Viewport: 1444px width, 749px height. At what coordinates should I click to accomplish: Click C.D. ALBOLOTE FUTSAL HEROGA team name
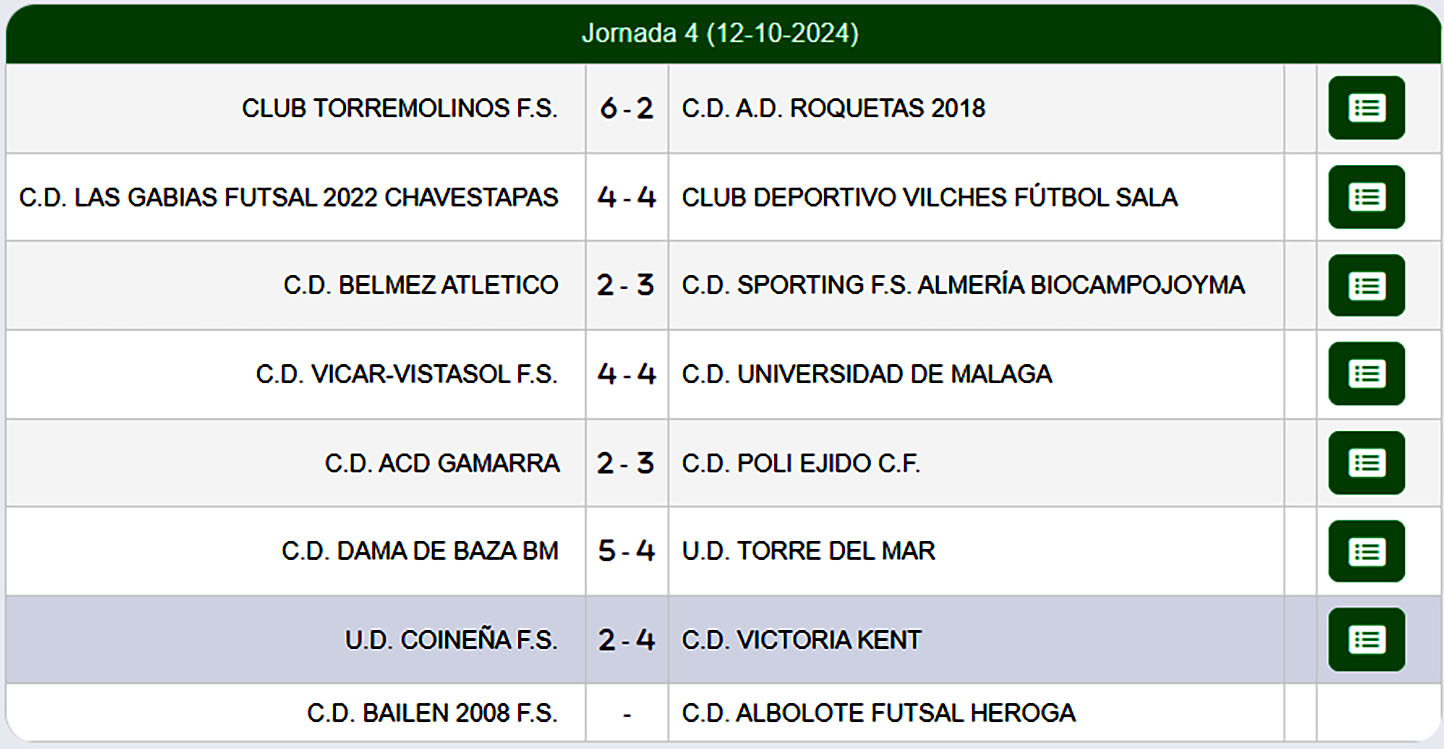(878, 713)
